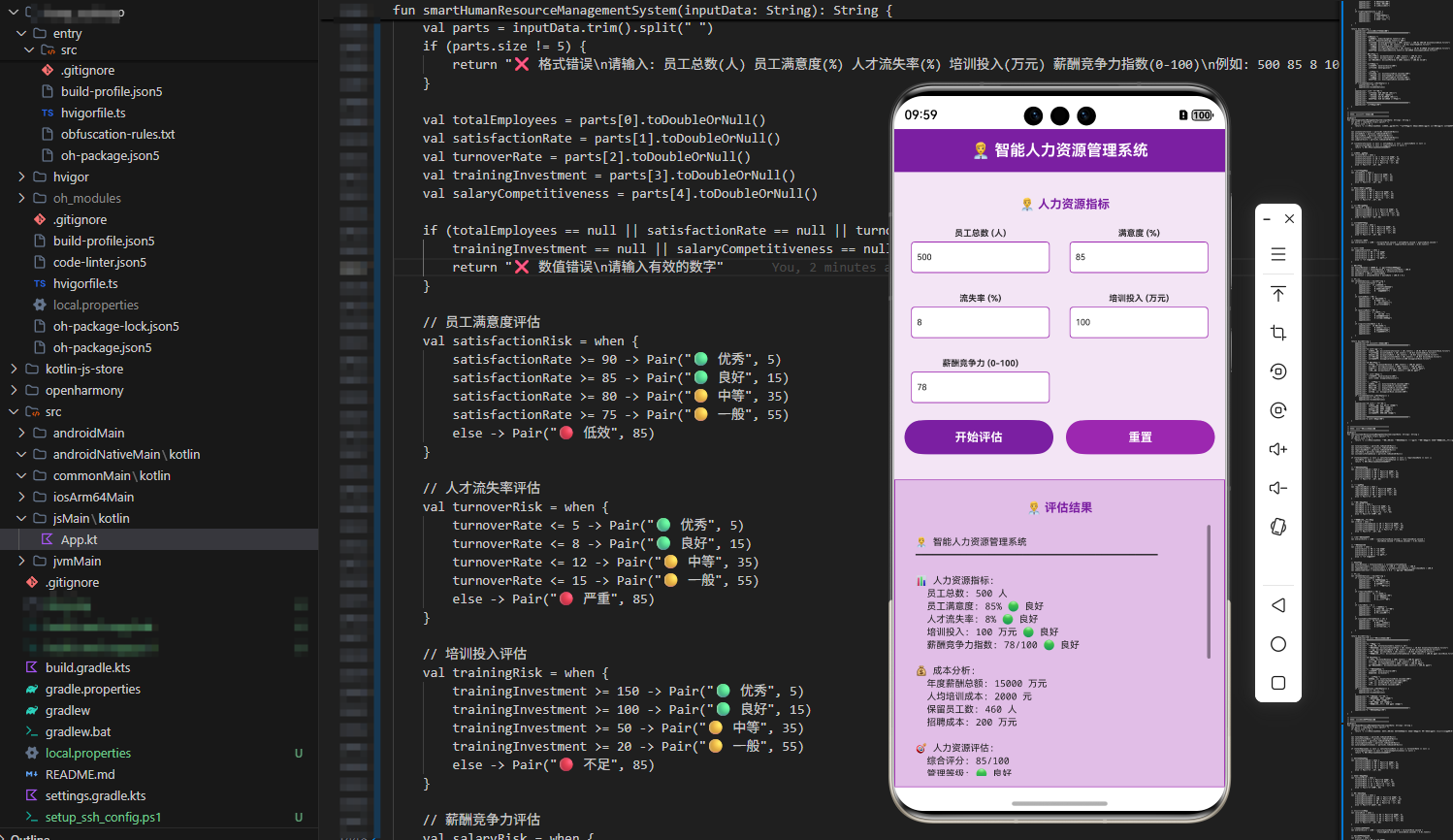Viewport: 1453px width, 840px height.
Task: Click the setup_ssh_config.ps1 PowerShell icon
Action: coord(32,817)
